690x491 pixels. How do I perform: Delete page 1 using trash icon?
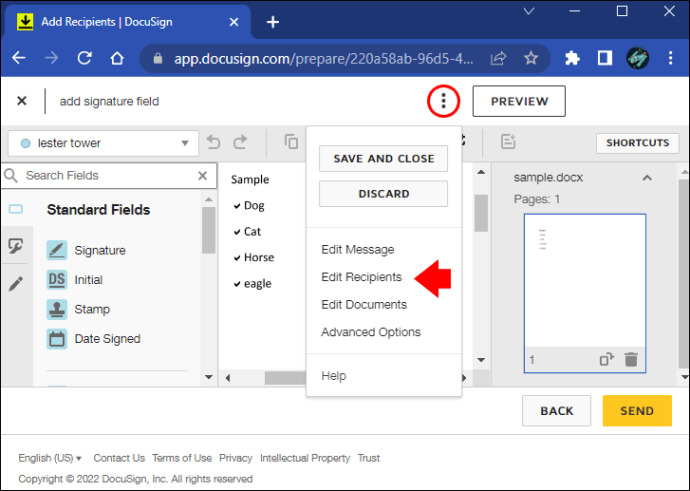(x=631, y=359)
